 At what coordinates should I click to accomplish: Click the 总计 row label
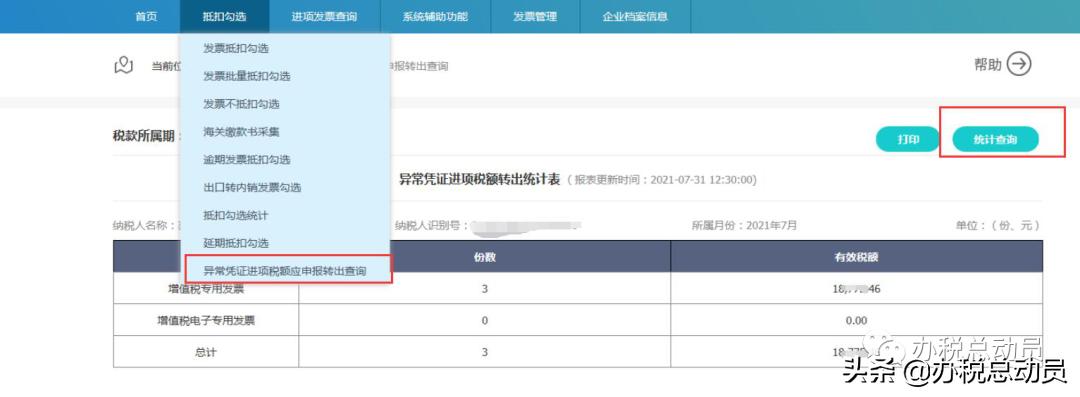[x=205, y=352]
